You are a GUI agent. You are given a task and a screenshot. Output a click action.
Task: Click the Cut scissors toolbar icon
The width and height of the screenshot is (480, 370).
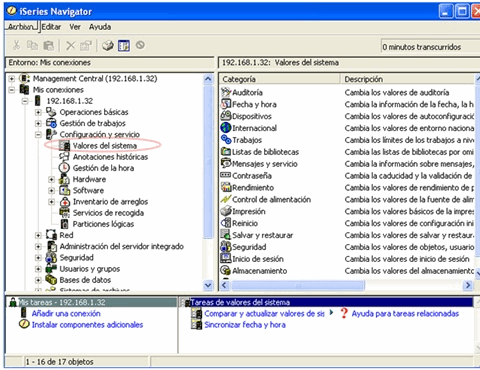[16, 45]
